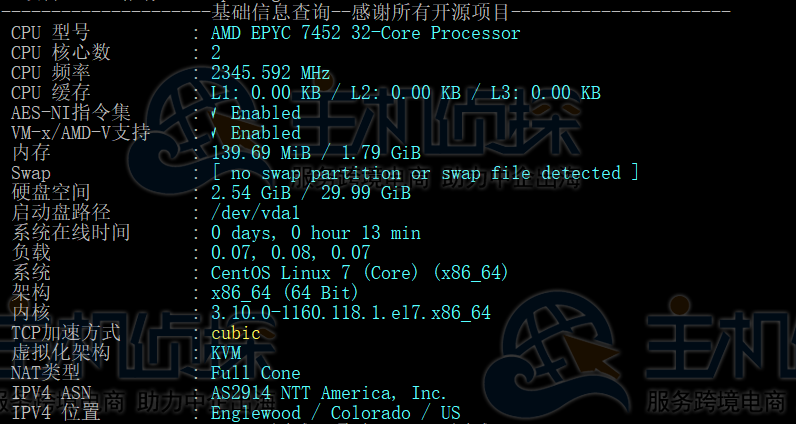Viewport: 796px width, 424px height.
Task: Click the checkmark beside VM-x/AMD-V Enabled
Action: 215,133
